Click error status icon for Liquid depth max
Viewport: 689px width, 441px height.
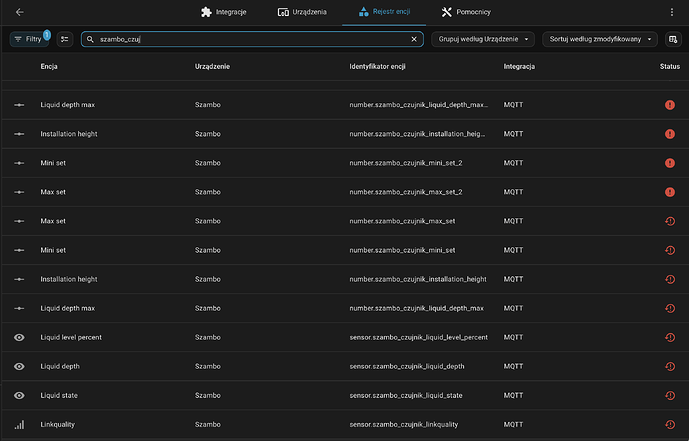click(x=669, y=105)
